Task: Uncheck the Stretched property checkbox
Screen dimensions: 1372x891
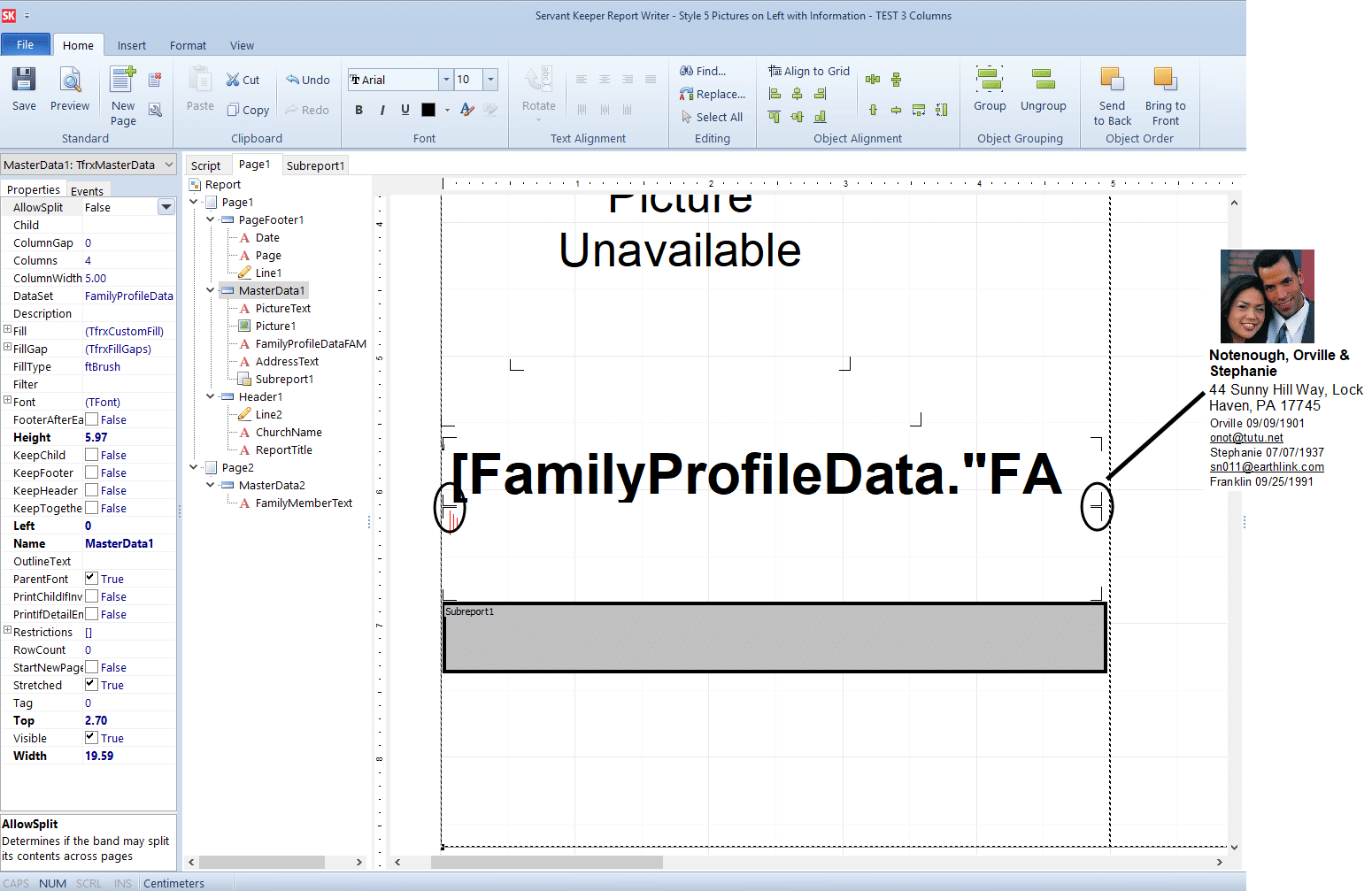Action: 91,685
